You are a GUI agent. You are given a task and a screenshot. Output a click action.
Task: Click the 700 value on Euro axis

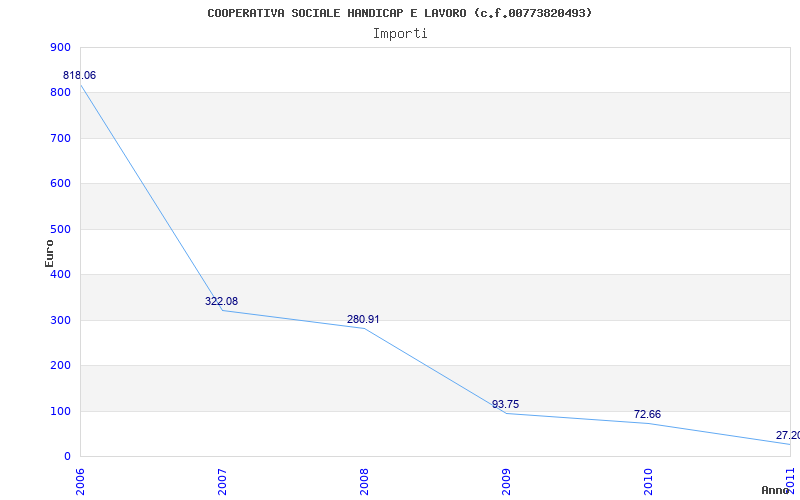[60, 138]
